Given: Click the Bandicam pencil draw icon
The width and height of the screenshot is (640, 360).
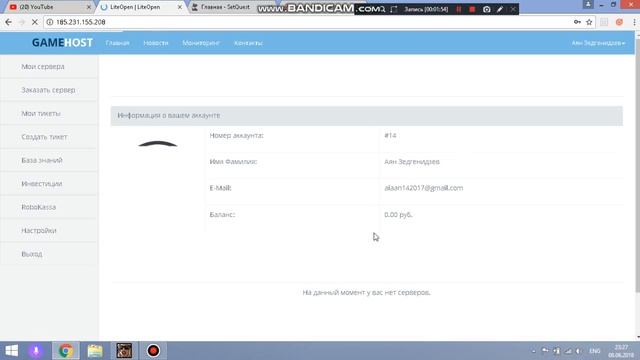Looking at the screenshot, I should [500, 9].
